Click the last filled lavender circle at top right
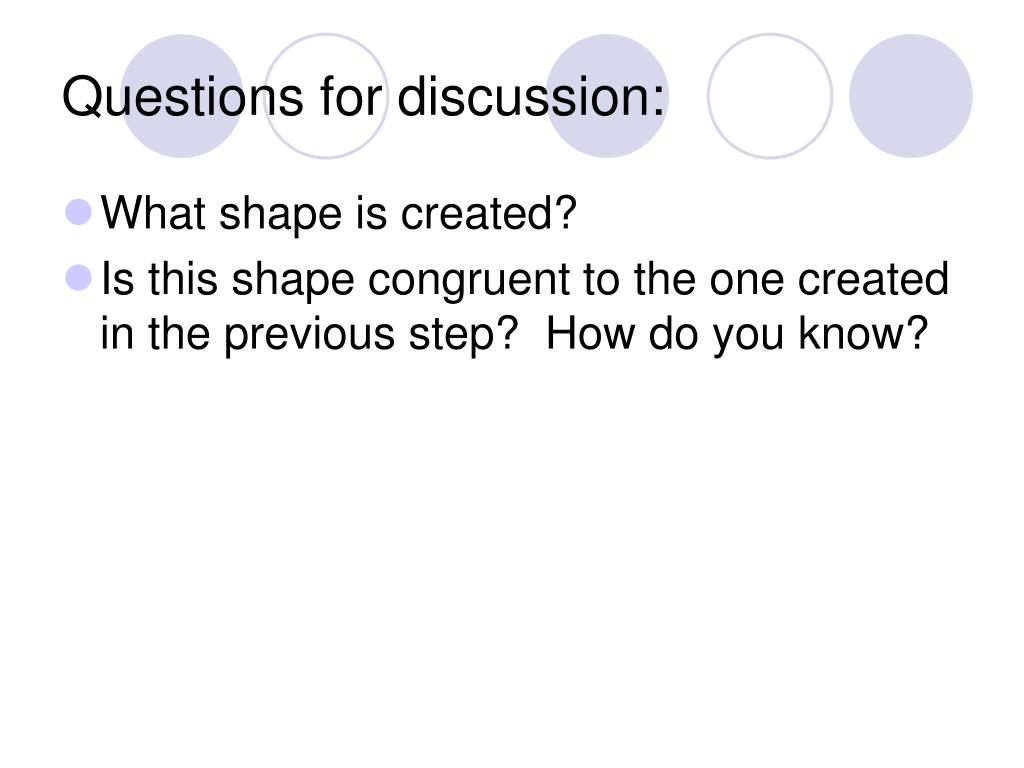 pos(911,96)
